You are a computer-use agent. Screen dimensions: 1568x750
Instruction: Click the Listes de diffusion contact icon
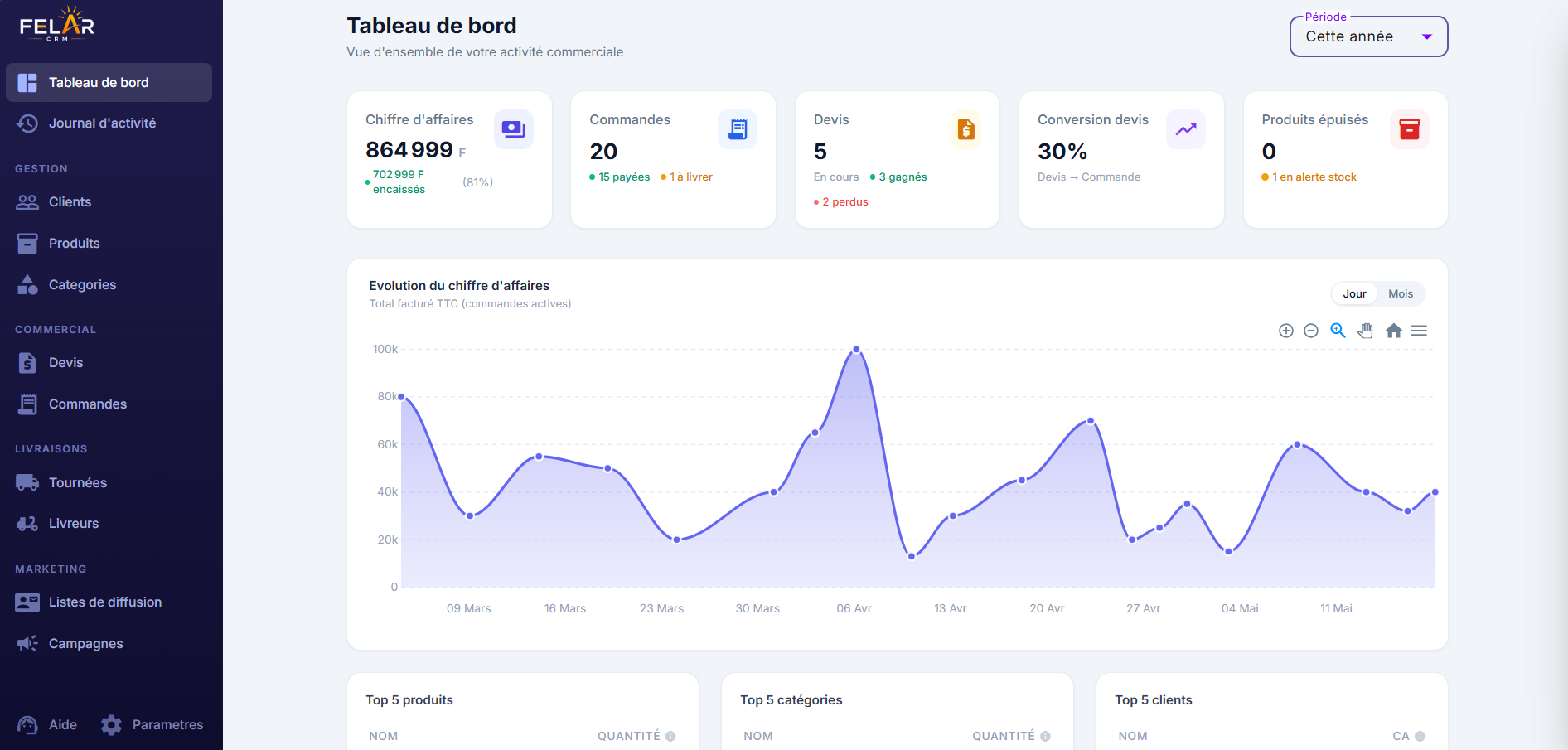pyautogui.click(x=27, y=602)
